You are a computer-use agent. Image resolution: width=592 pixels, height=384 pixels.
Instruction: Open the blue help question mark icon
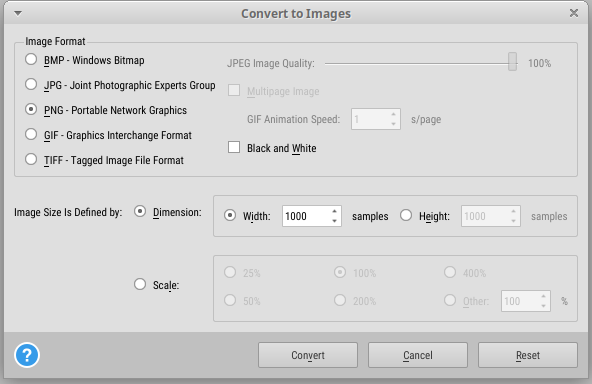tap(27, 355)
